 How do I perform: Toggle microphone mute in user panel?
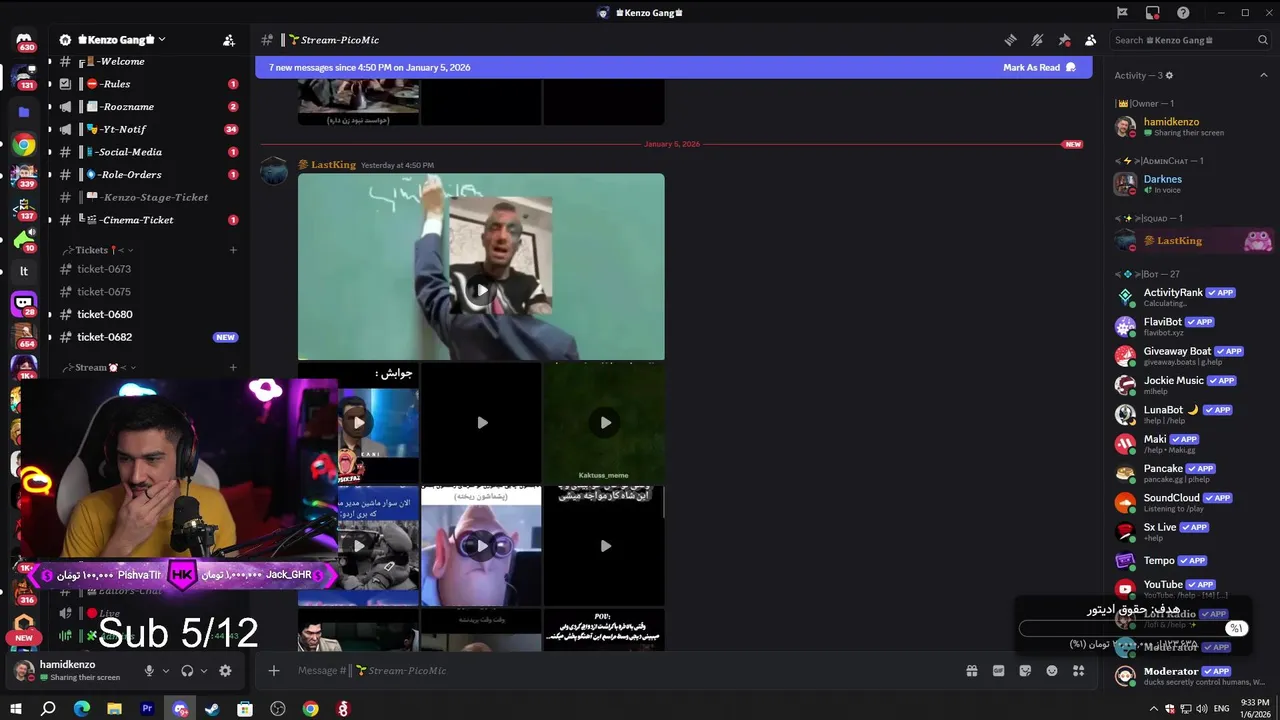tap(149, 671)
